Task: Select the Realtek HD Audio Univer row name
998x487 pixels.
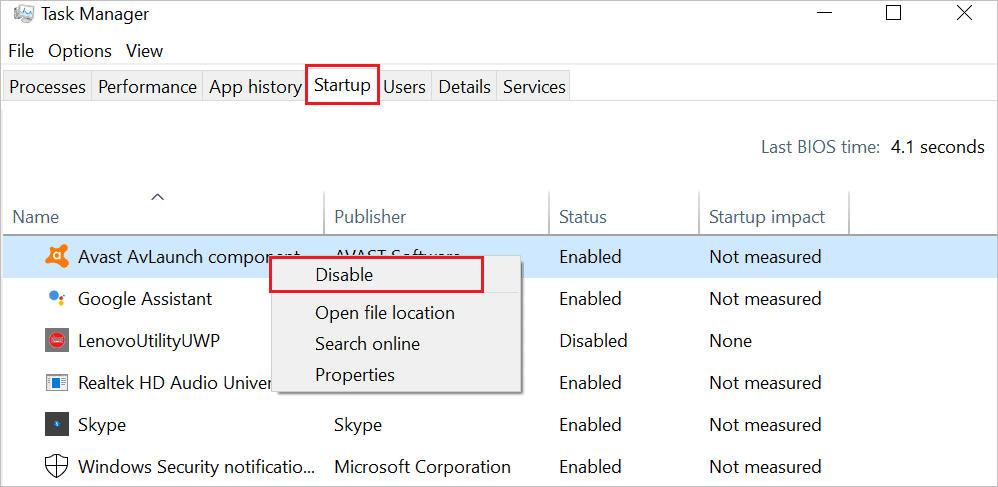Action: pos(175,383)
